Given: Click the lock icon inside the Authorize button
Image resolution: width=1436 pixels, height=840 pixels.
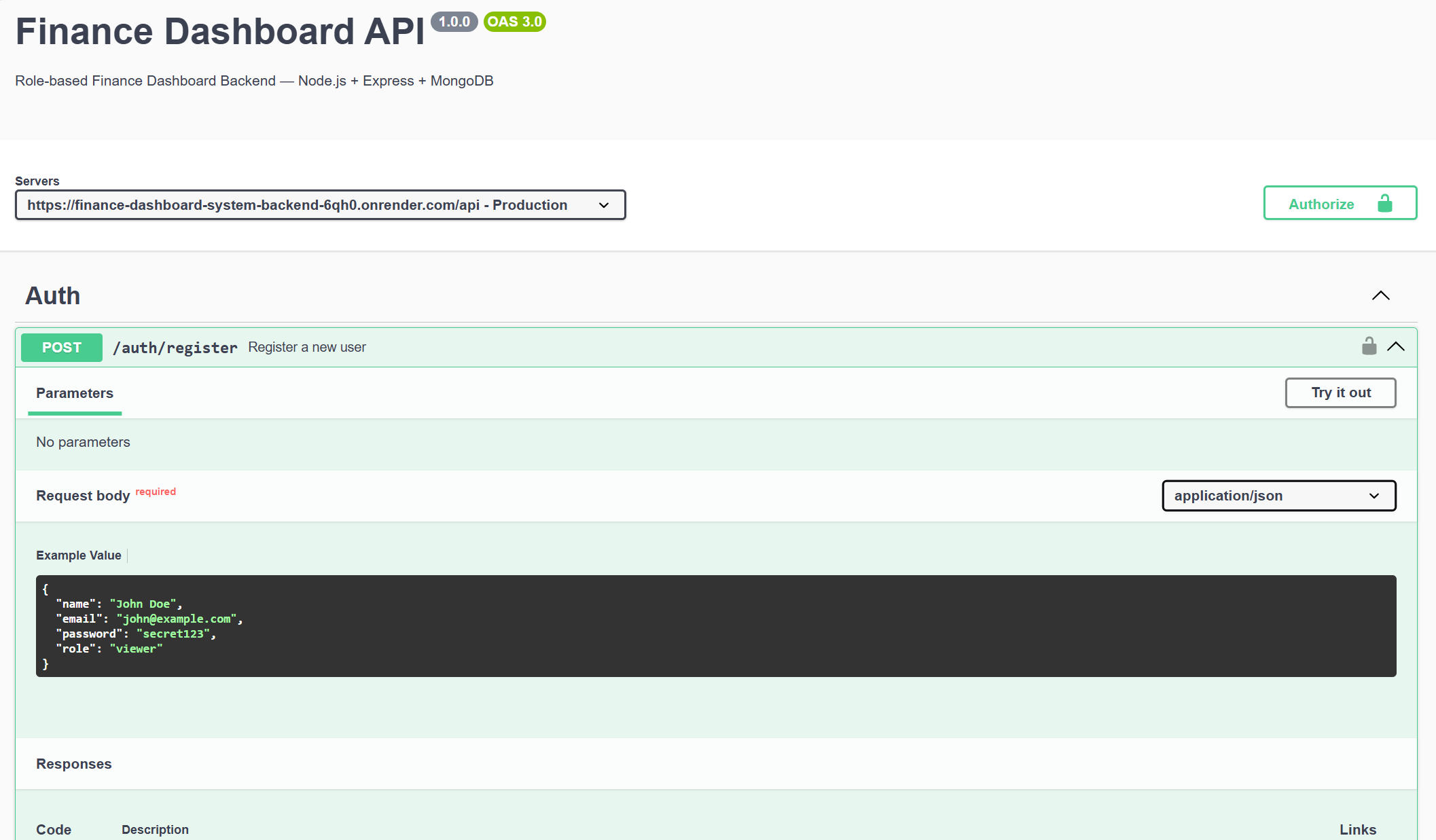Looking at the screenshot, I should tap(1383, 203).
